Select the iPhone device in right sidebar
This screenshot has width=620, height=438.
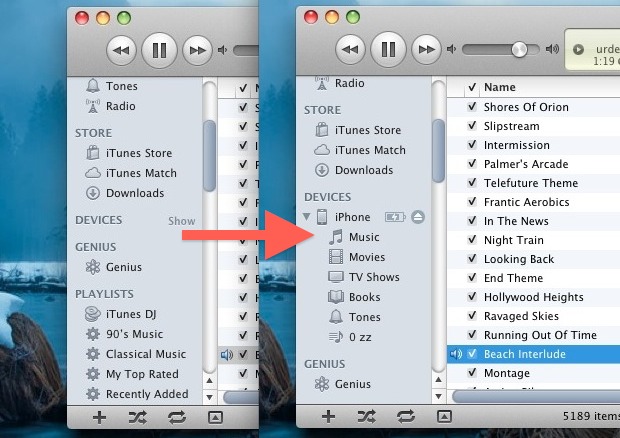pos(352,217)
